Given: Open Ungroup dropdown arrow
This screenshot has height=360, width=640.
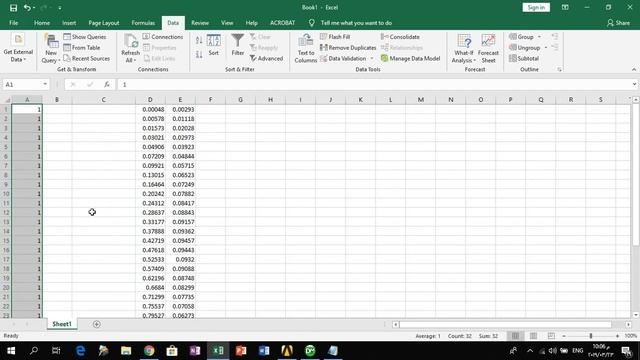Looking at the screenshot, I should [546, 48].
